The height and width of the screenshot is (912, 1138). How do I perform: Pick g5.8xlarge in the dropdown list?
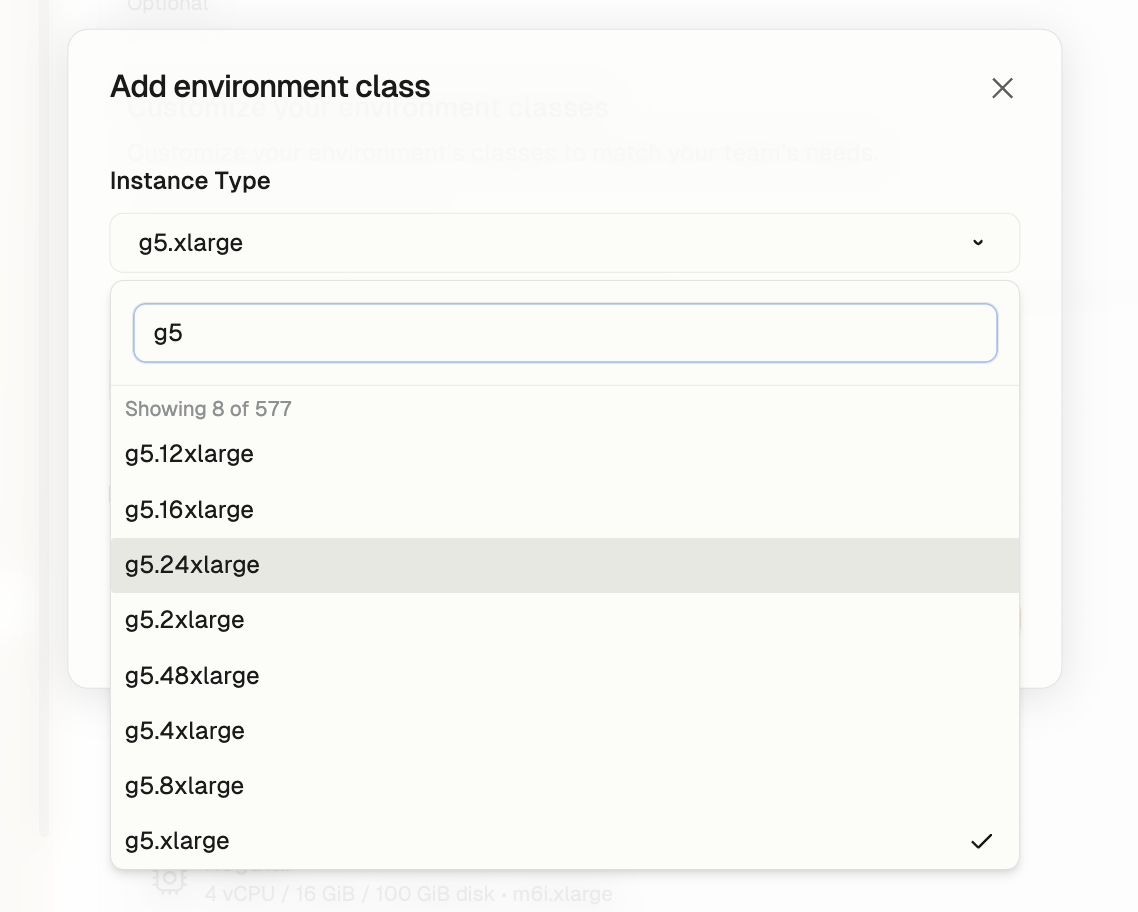point(565,786)
